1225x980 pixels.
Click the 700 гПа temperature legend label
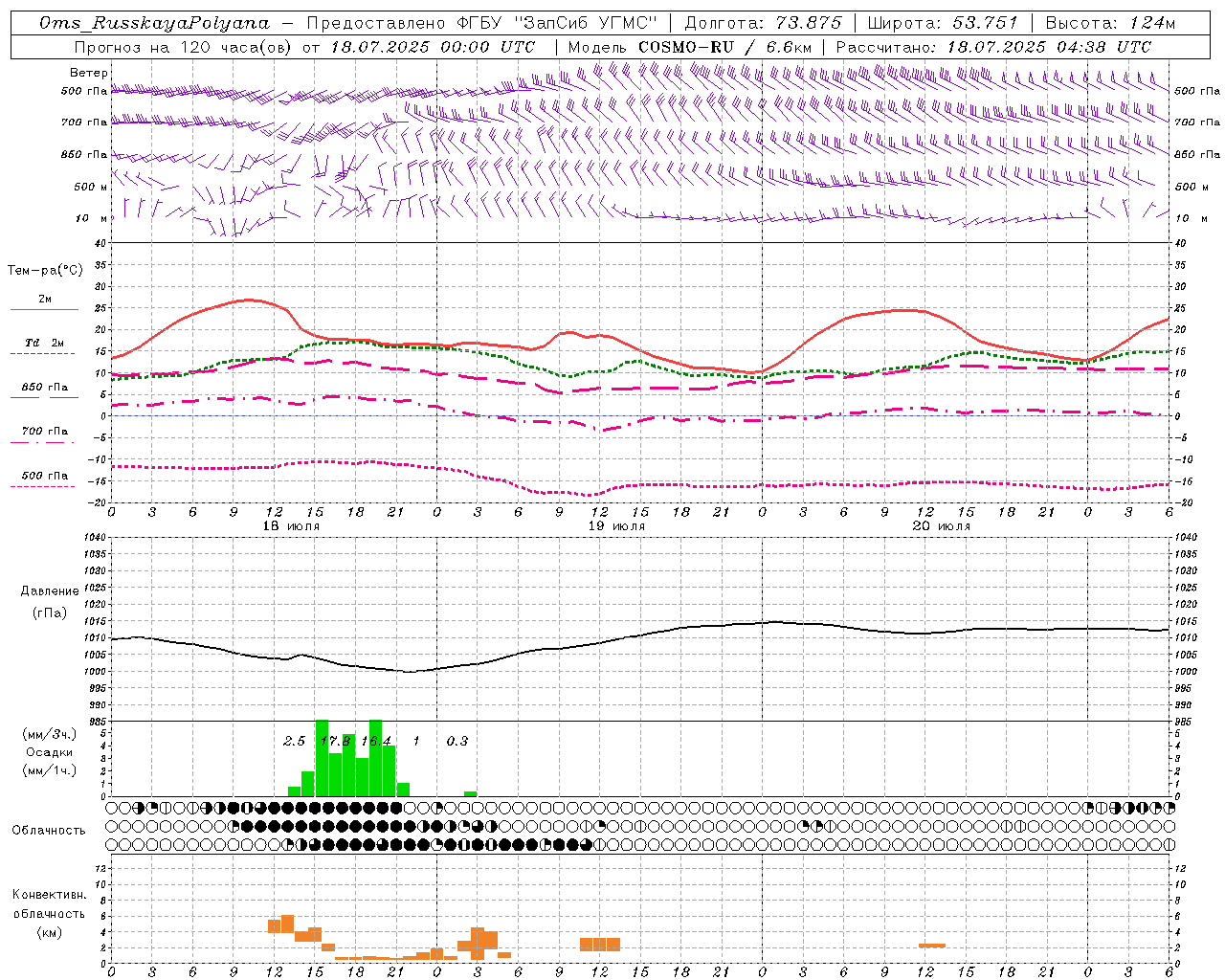click(45, 432)
